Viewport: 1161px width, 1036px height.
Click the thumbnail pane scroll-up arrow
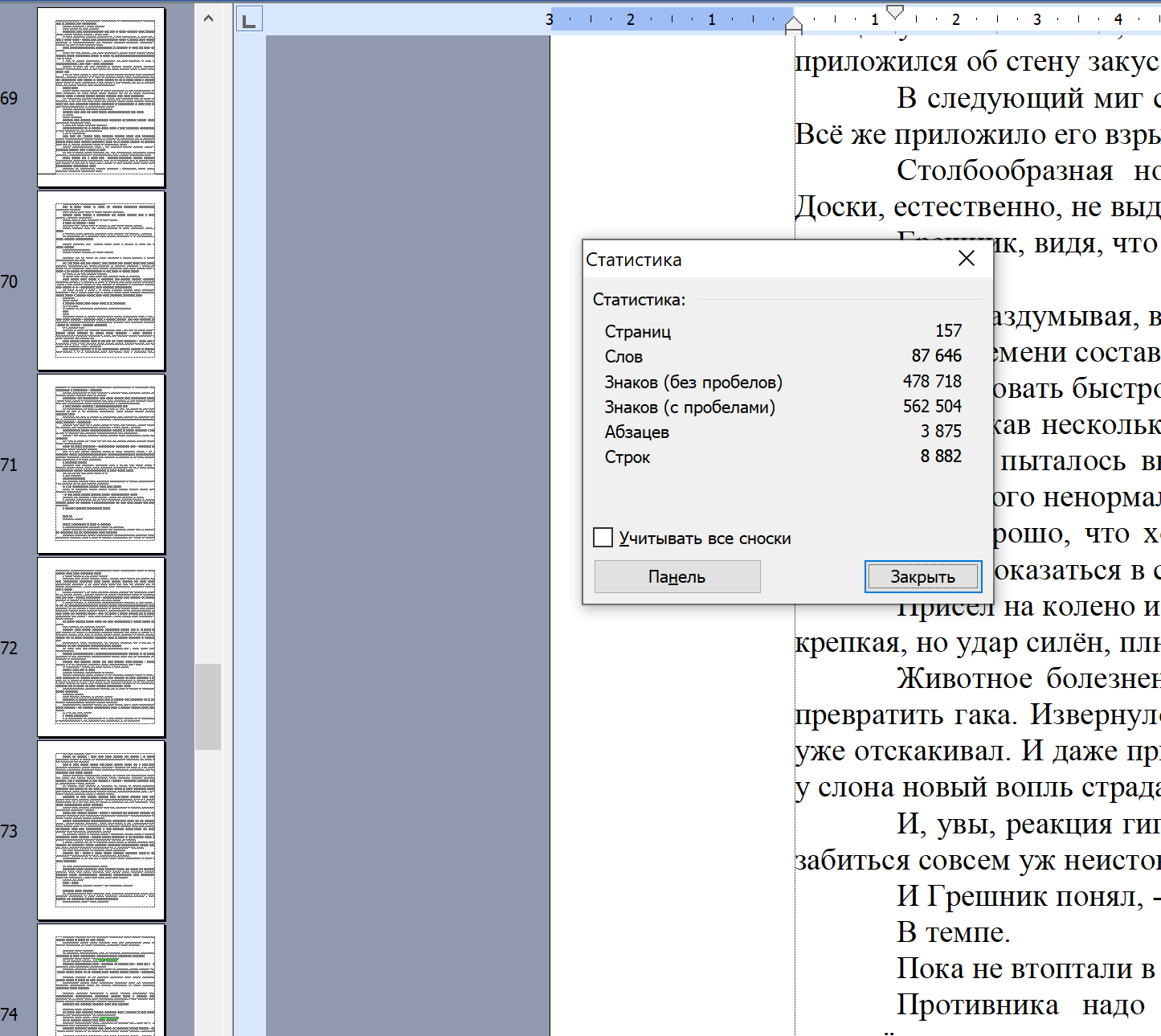pos(208,18)
